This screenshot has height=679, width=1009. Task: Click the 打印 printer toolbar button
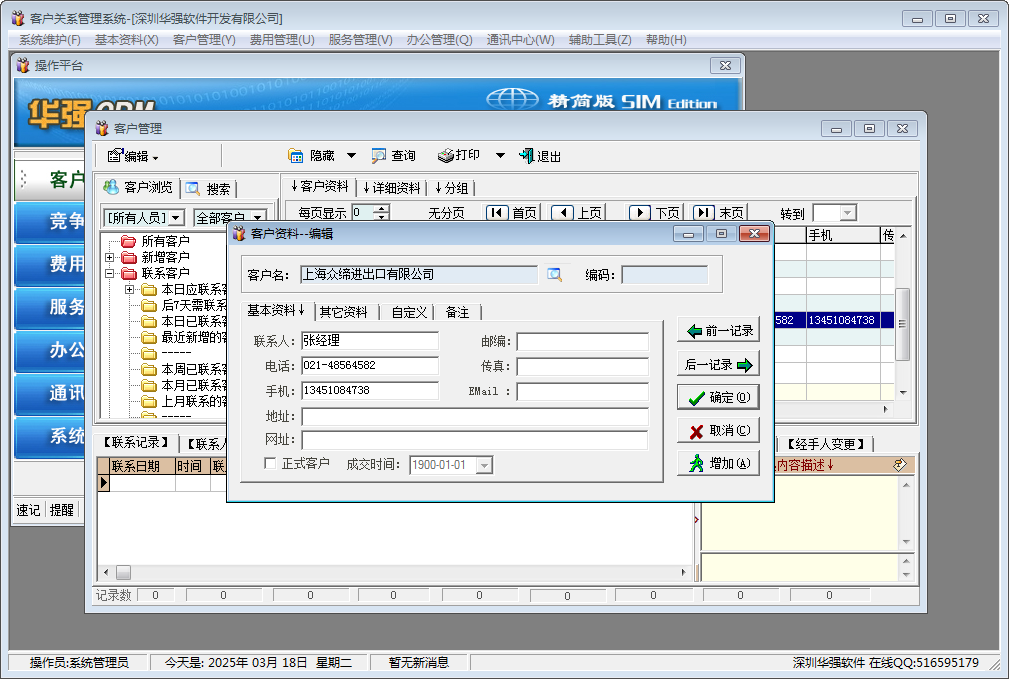point(459,155)
